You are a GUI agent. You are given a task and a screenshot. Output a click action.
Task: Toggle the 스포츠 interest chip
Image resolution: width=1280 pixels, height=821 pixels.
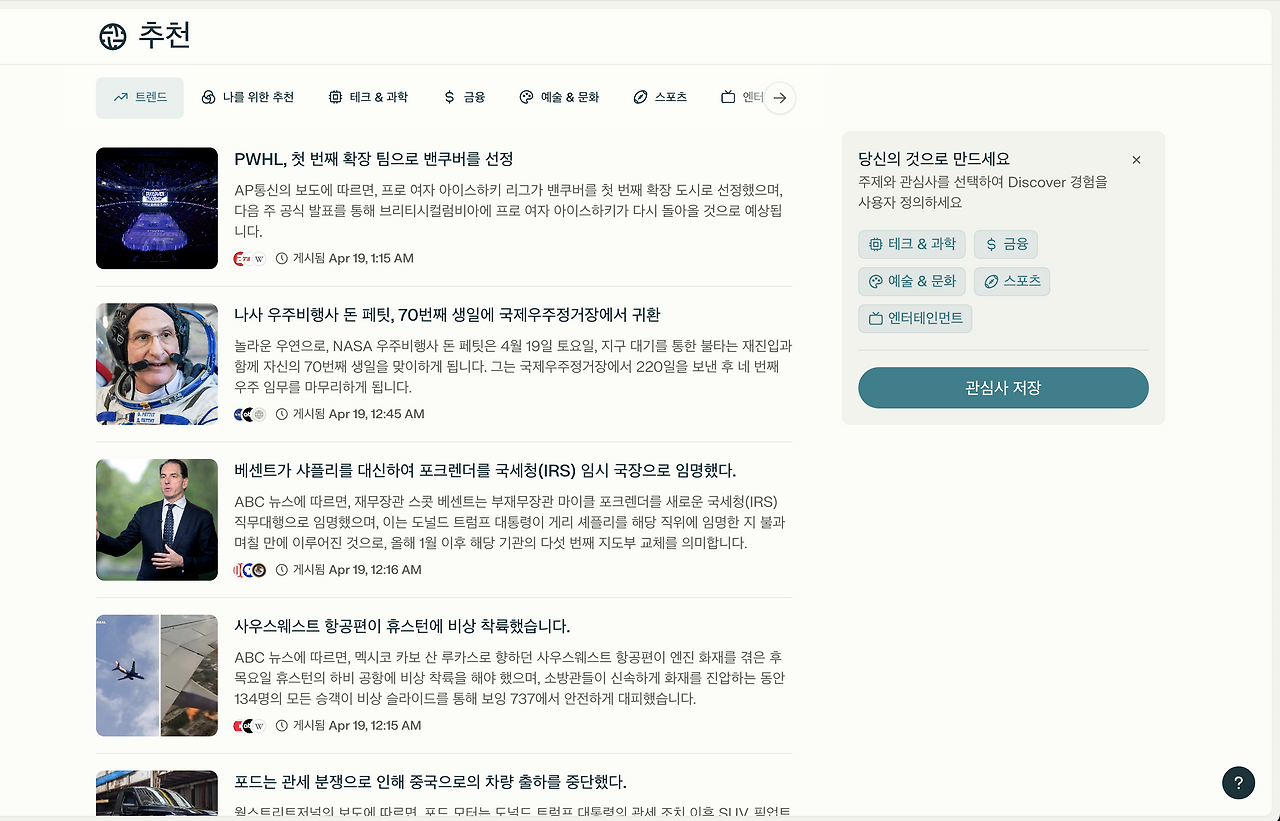point(1012,282)
